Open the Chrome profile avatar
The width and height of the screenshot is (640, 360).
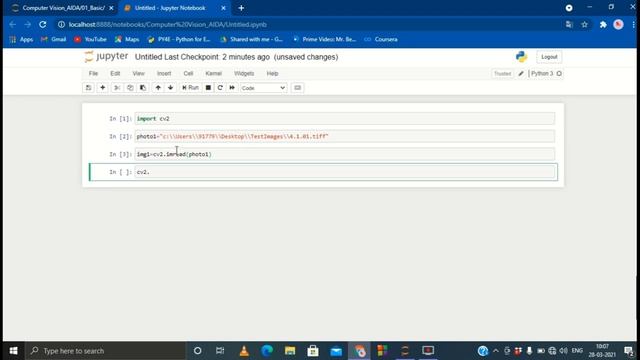[618, 24]
